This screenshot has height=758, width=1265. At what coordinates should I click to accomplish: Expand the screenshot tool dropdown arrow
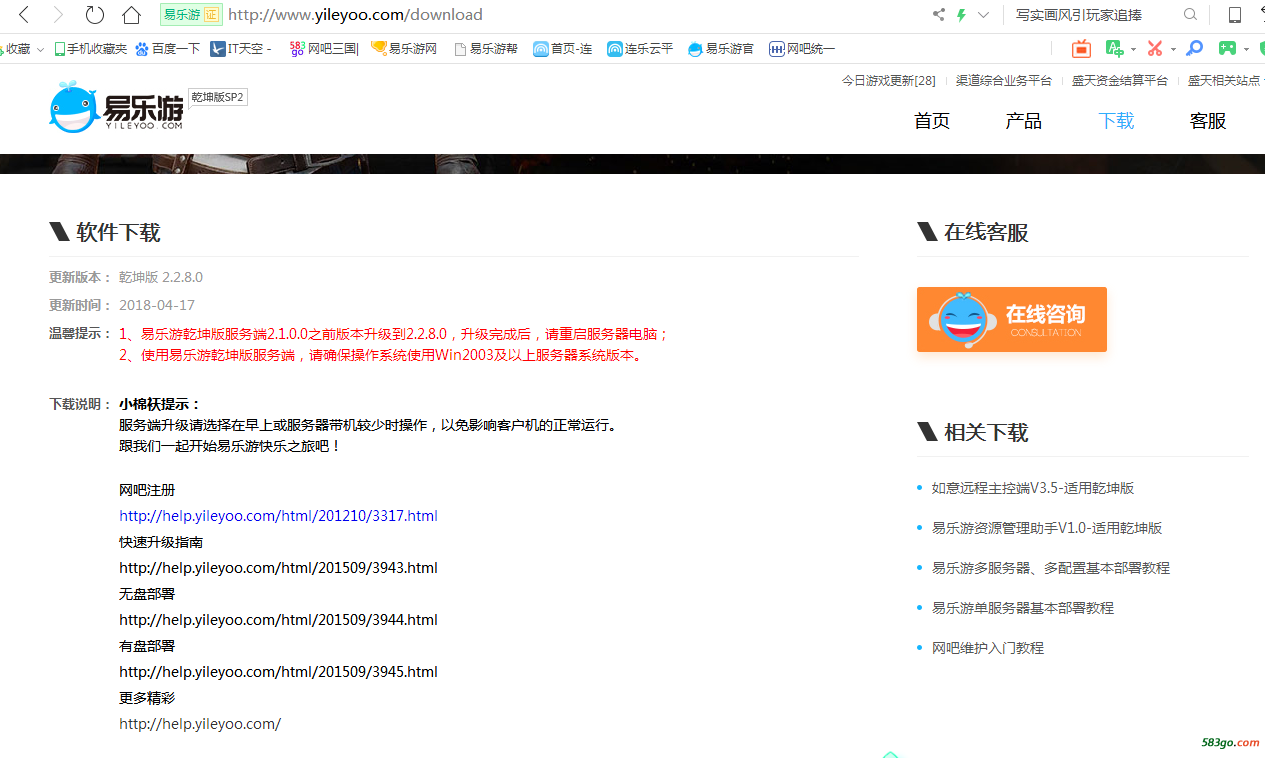(x=1173, y=49)
